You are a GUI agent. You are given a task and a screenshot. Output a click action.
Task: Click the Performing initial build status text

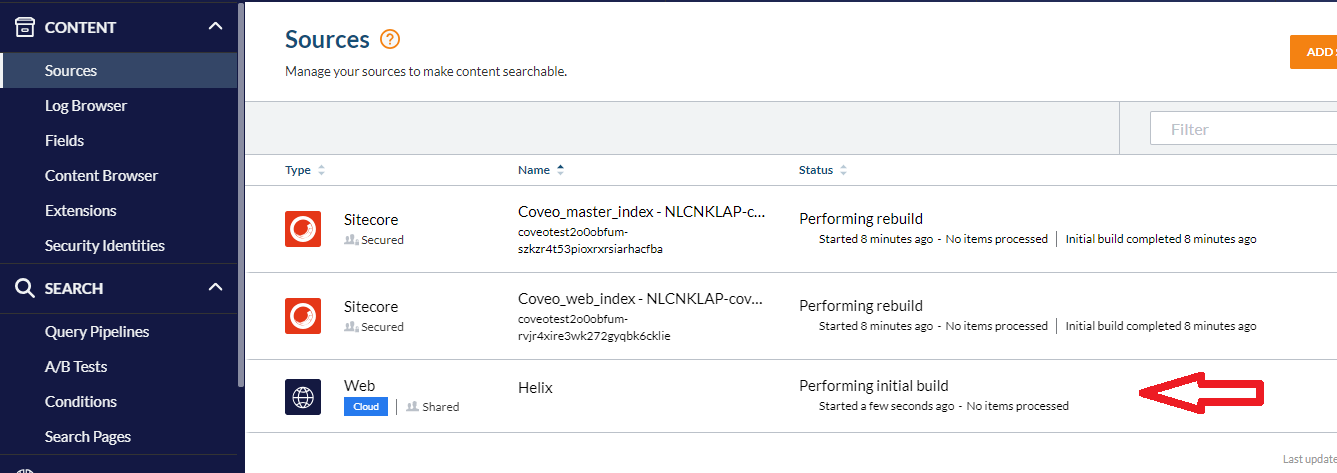coord(874,386)
